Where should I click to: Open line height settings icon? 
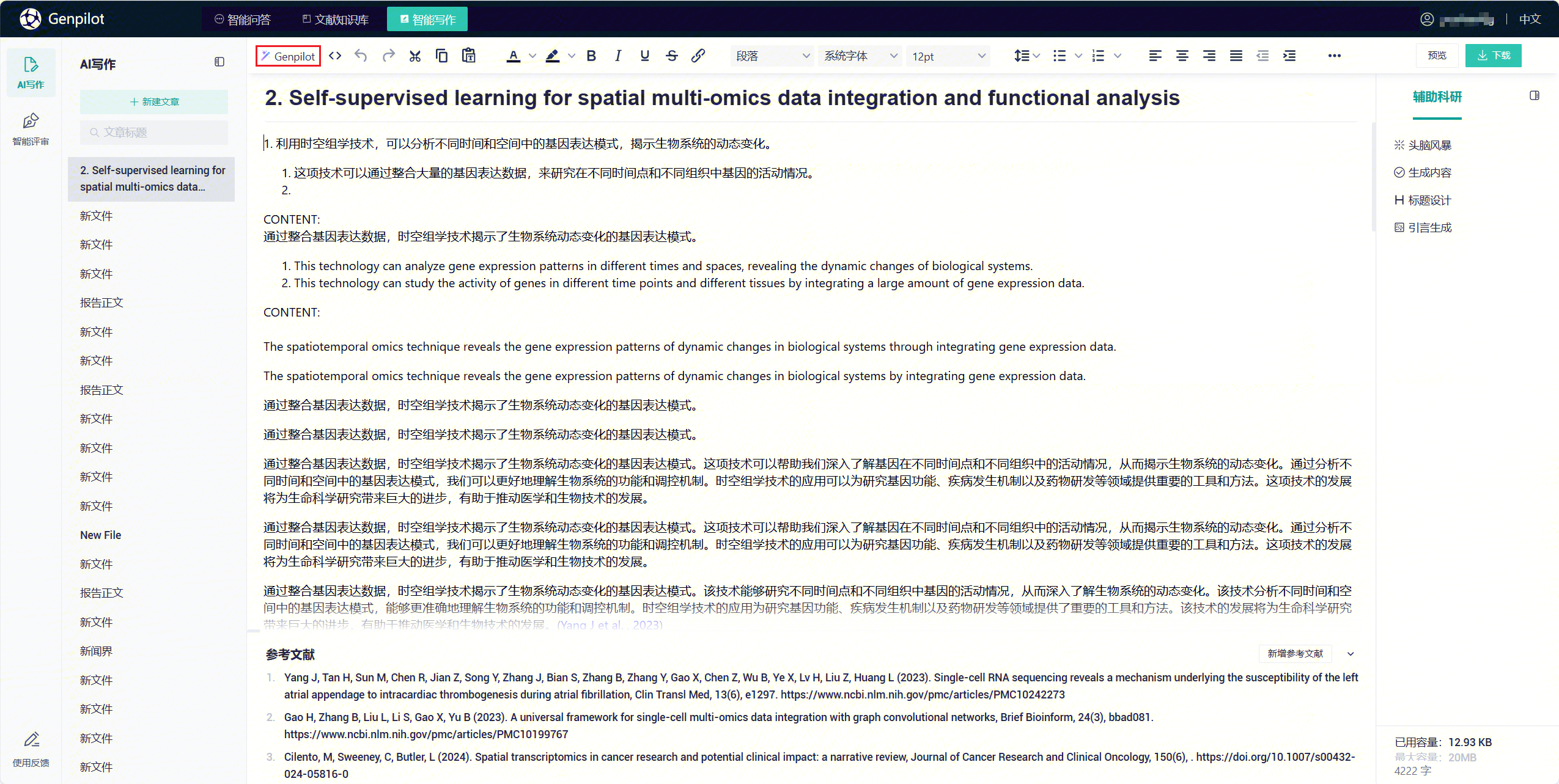pyautogui.click(x=1022, y=56)
